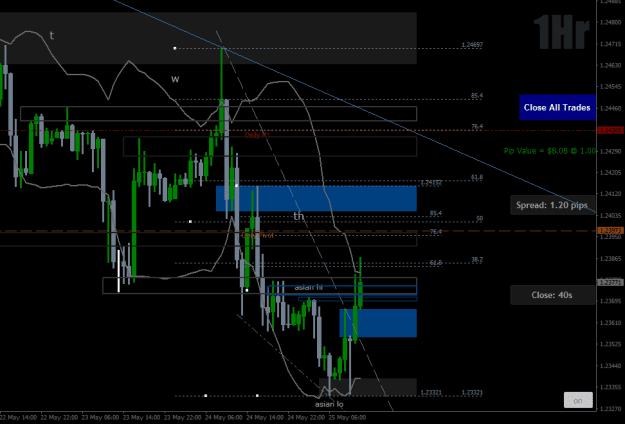The width and height of the screenshot is (625, 424).
Task: Click the 23 May 06:00 time label
Action: point(102,418)
